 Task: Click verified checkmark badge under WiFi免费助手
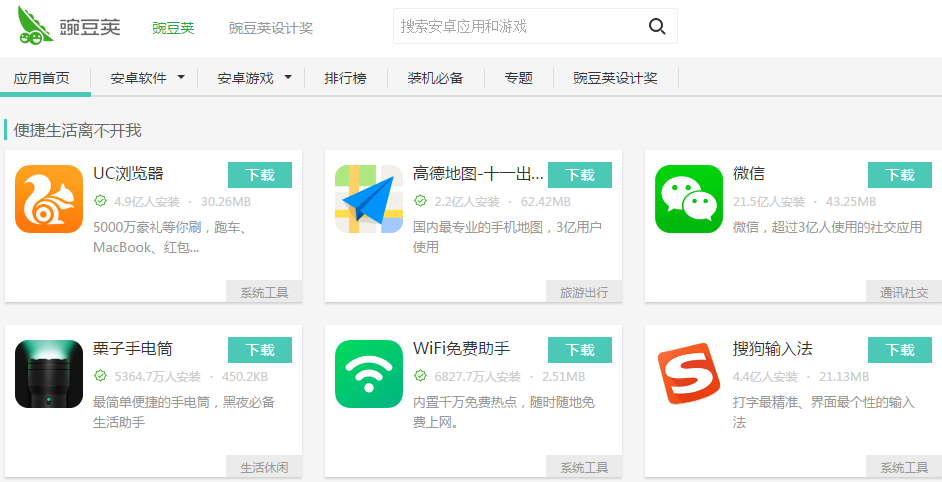point(420,376)
